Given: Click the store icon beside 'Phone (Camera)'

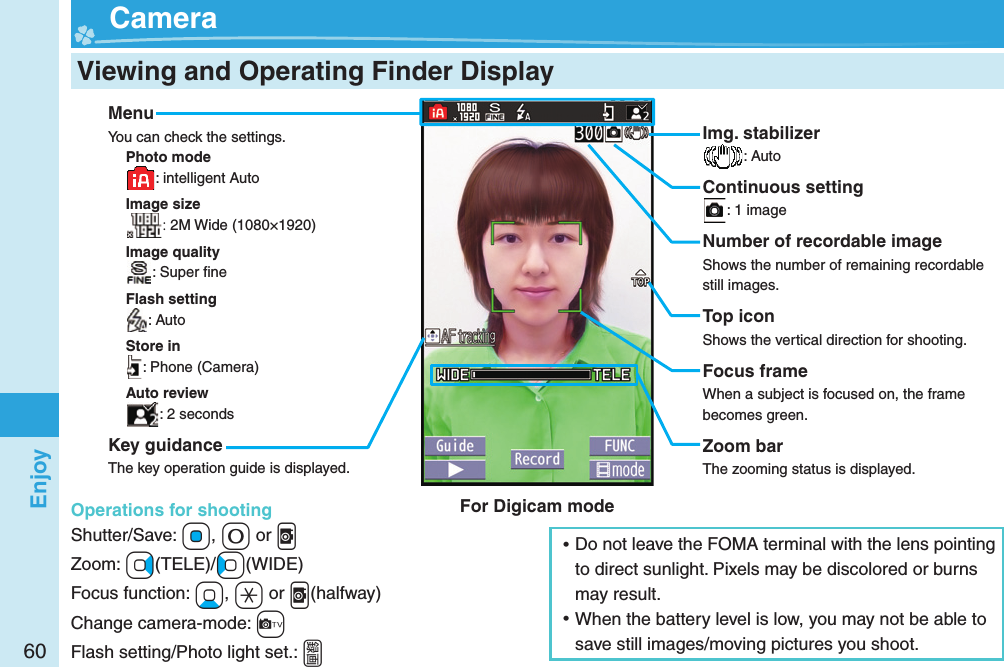Looking at the screenshot, I should 134,367.
